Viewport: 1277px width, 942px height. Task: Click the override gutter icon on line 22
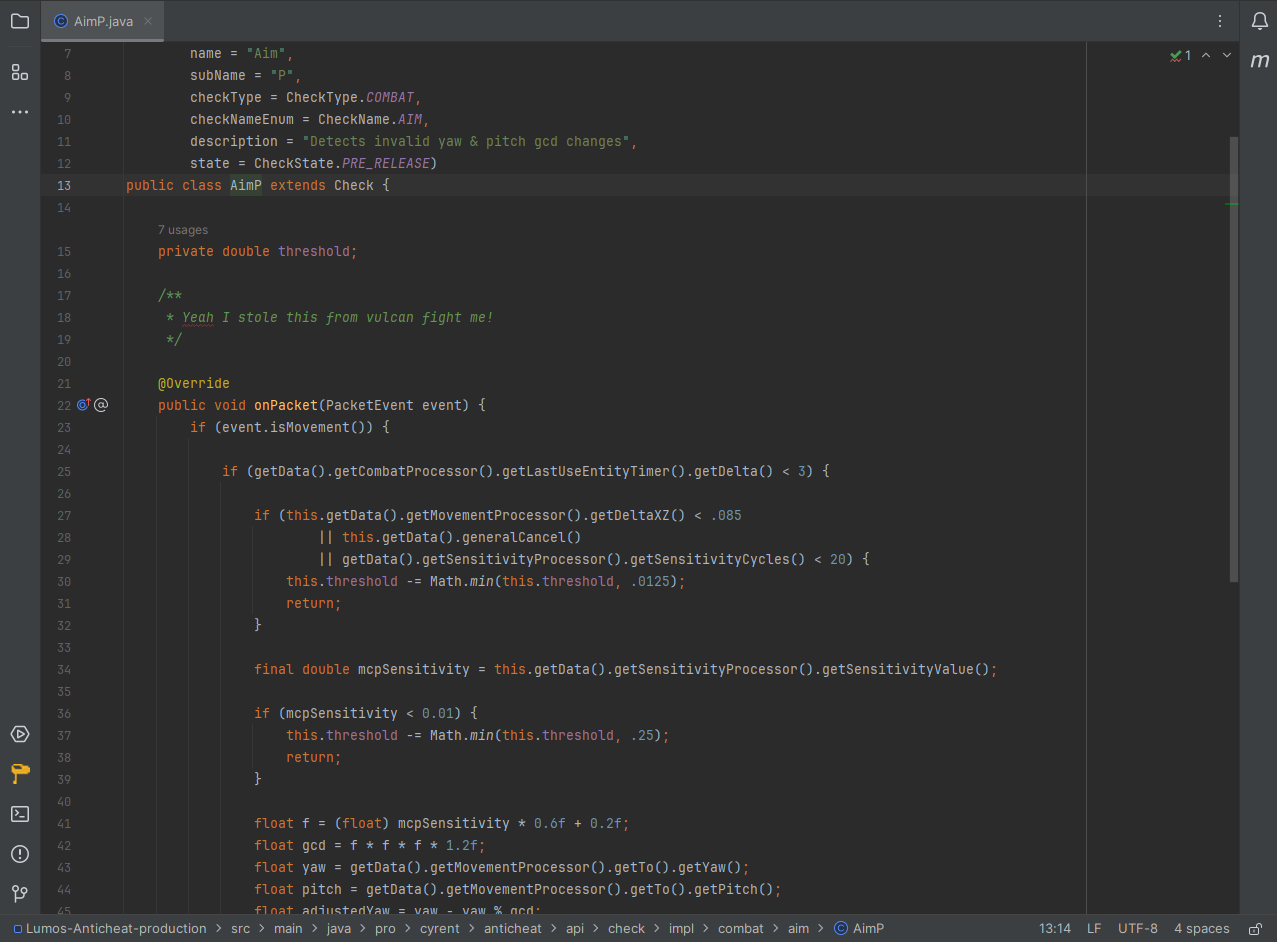click(83, 405)
